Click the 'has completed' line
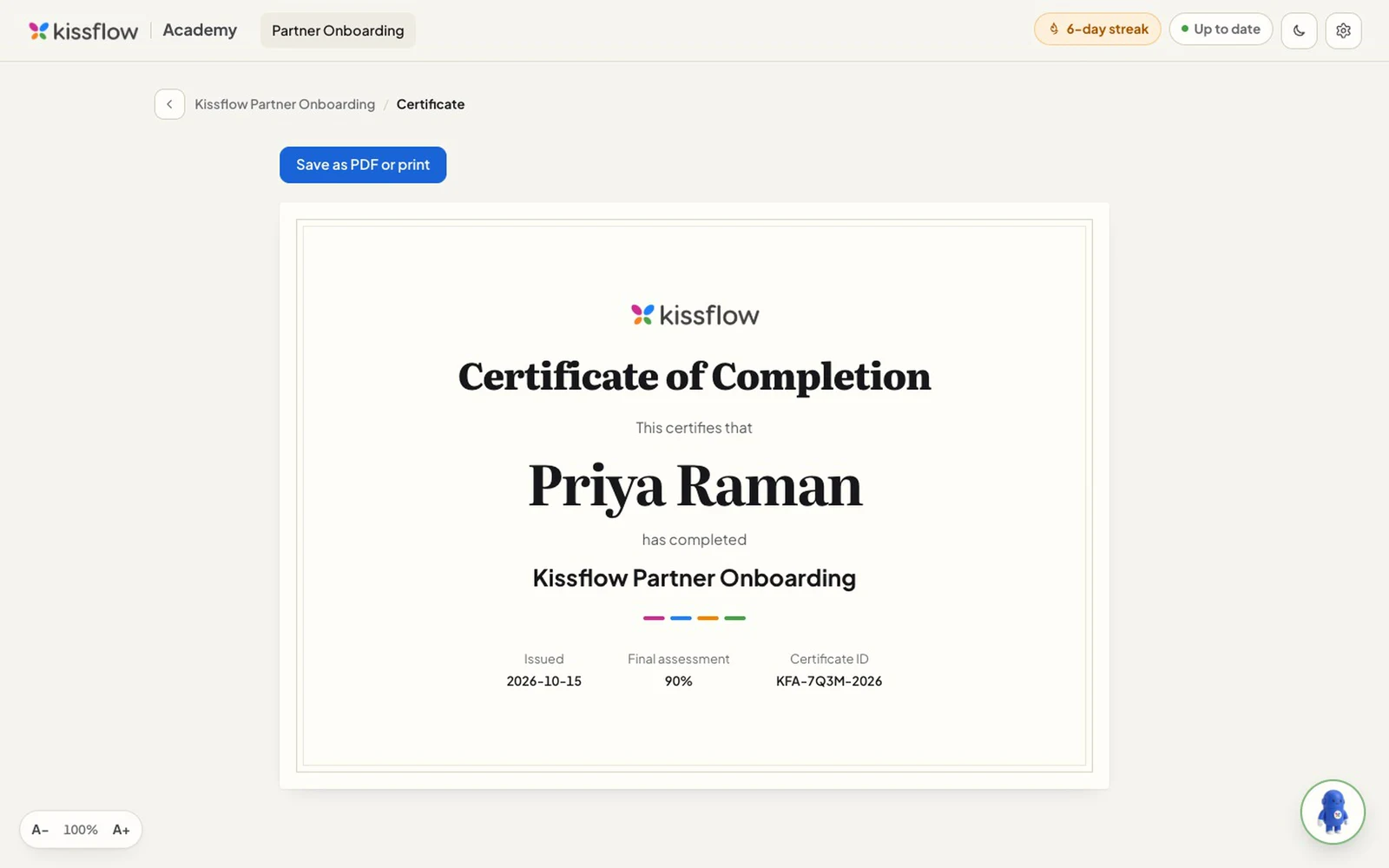 click(x=694, y=540)
